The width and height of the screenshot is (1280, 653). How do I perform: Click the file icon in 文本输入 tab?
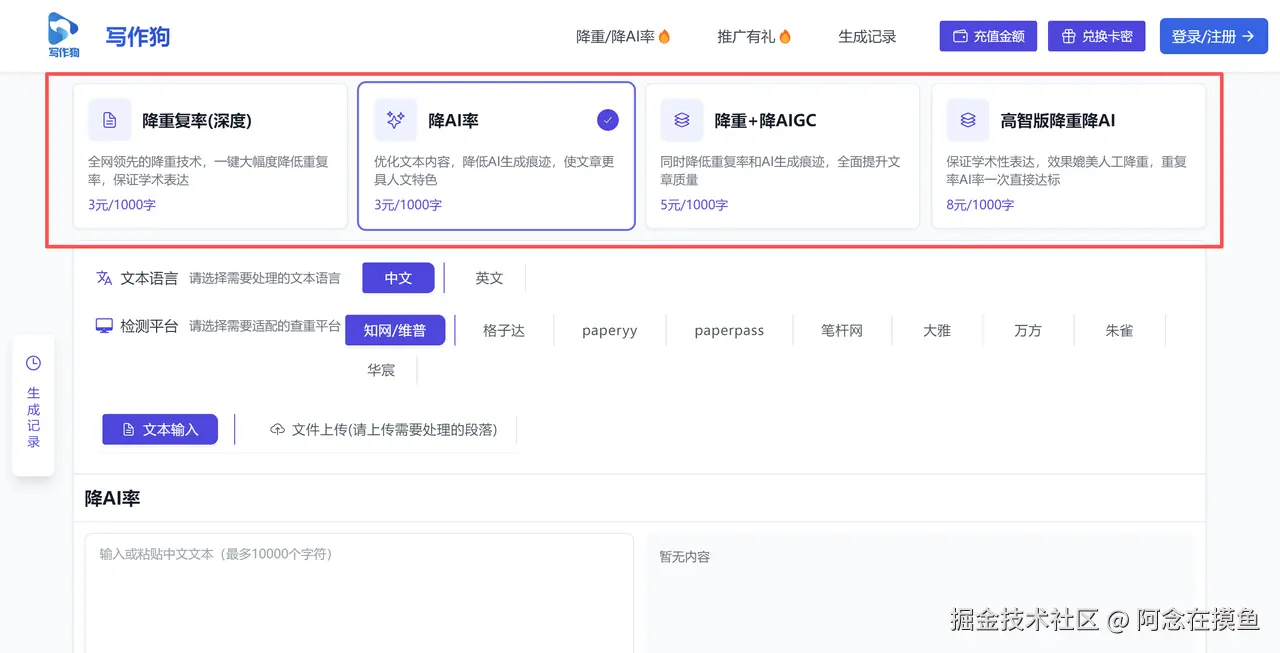coord(128,429)
